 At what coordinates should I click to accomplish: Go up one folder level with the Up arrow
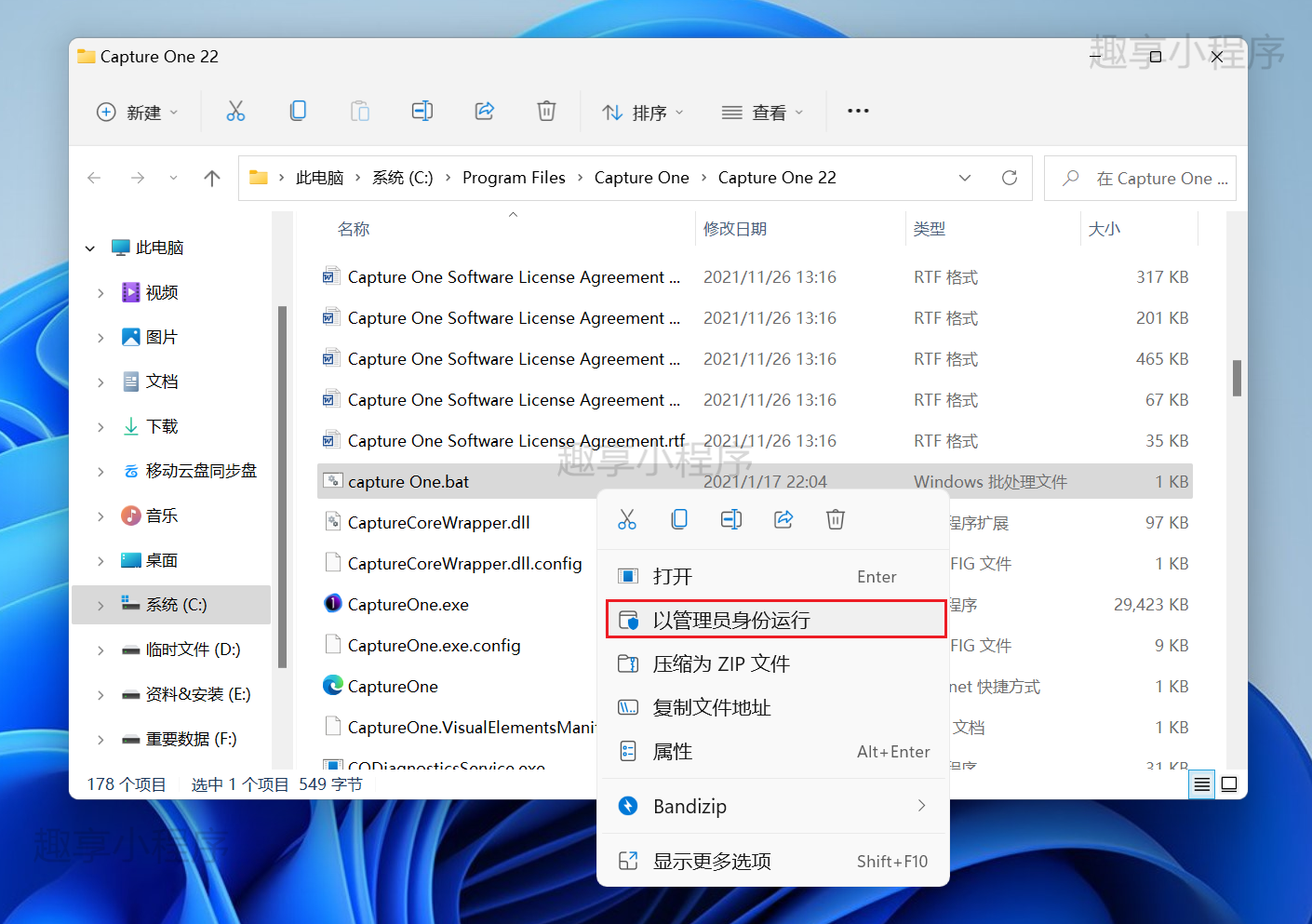(212, 178)
